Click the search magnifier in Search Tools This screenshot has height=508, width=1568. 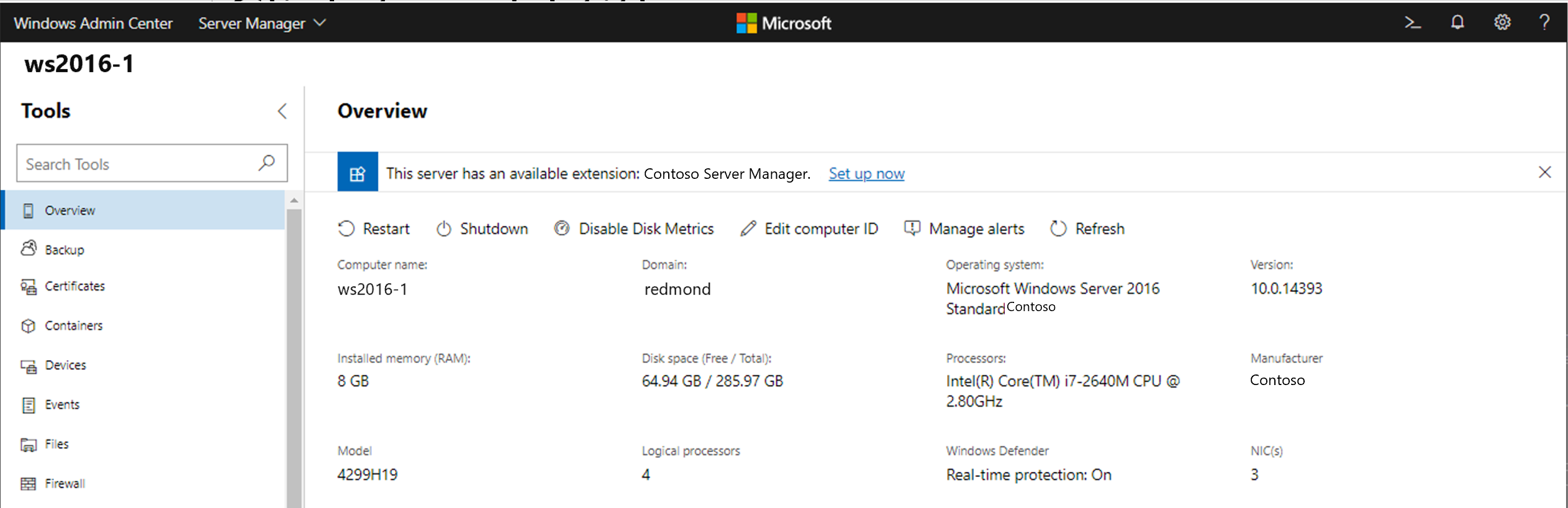[266, 163]
